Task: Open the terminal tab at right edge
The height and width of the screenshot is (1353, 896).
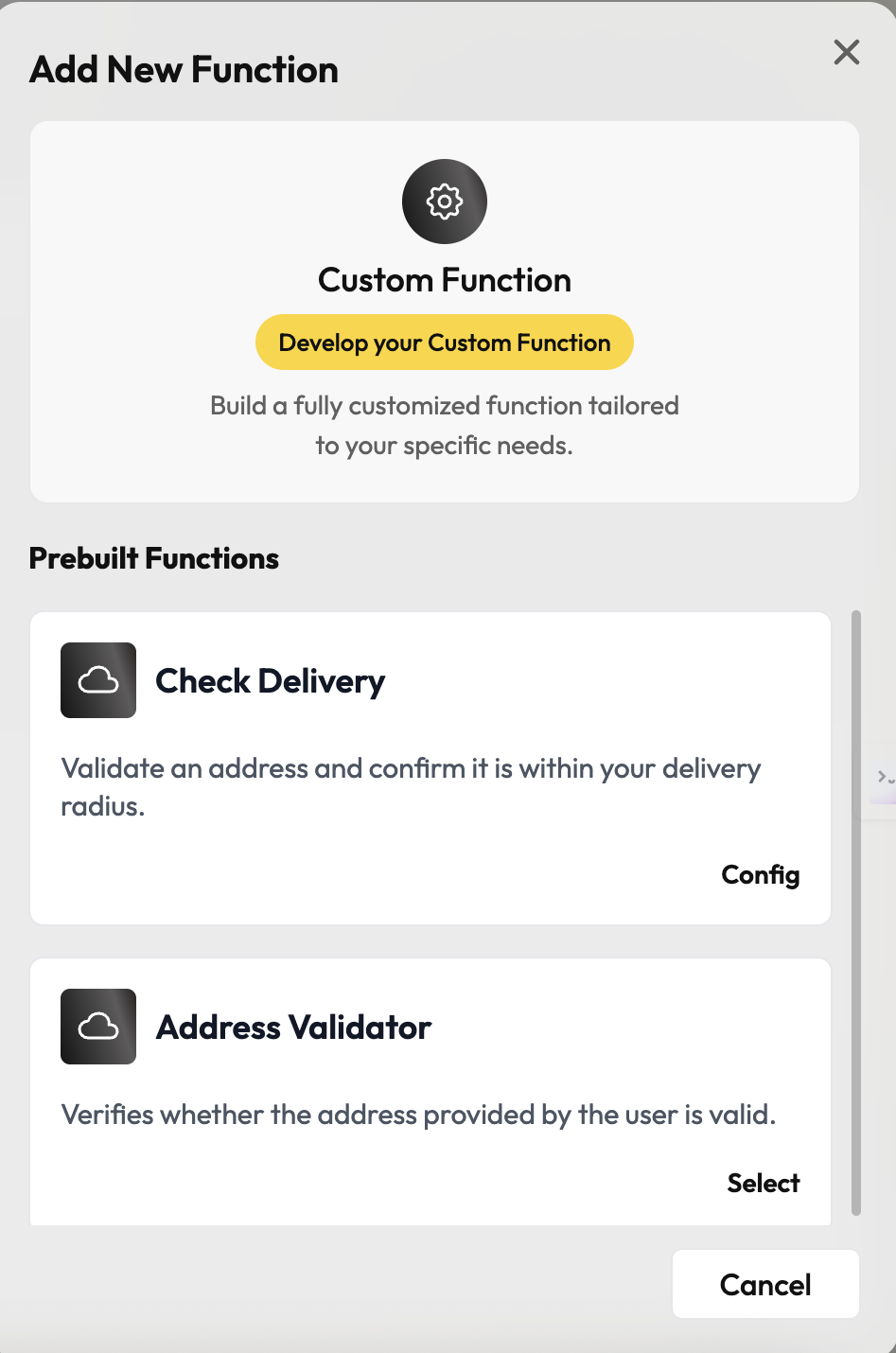Action: (885, 778)
